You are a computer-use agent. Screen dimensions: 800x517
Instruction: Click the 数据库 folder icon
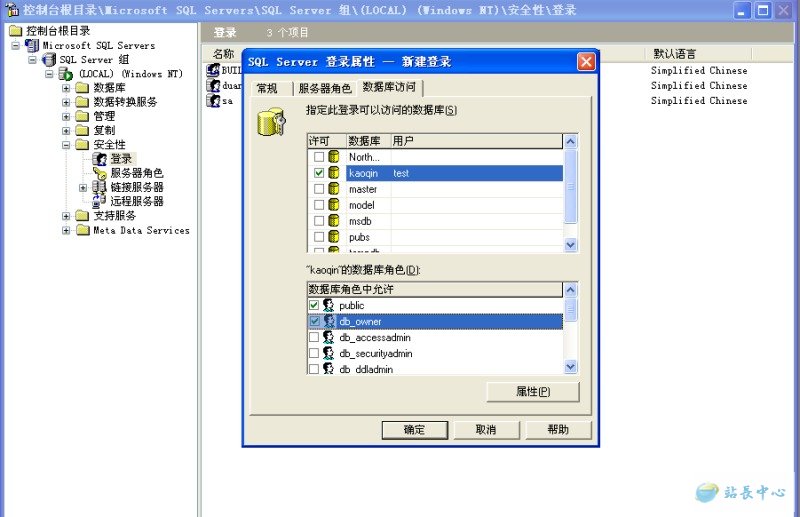[82, 88]
